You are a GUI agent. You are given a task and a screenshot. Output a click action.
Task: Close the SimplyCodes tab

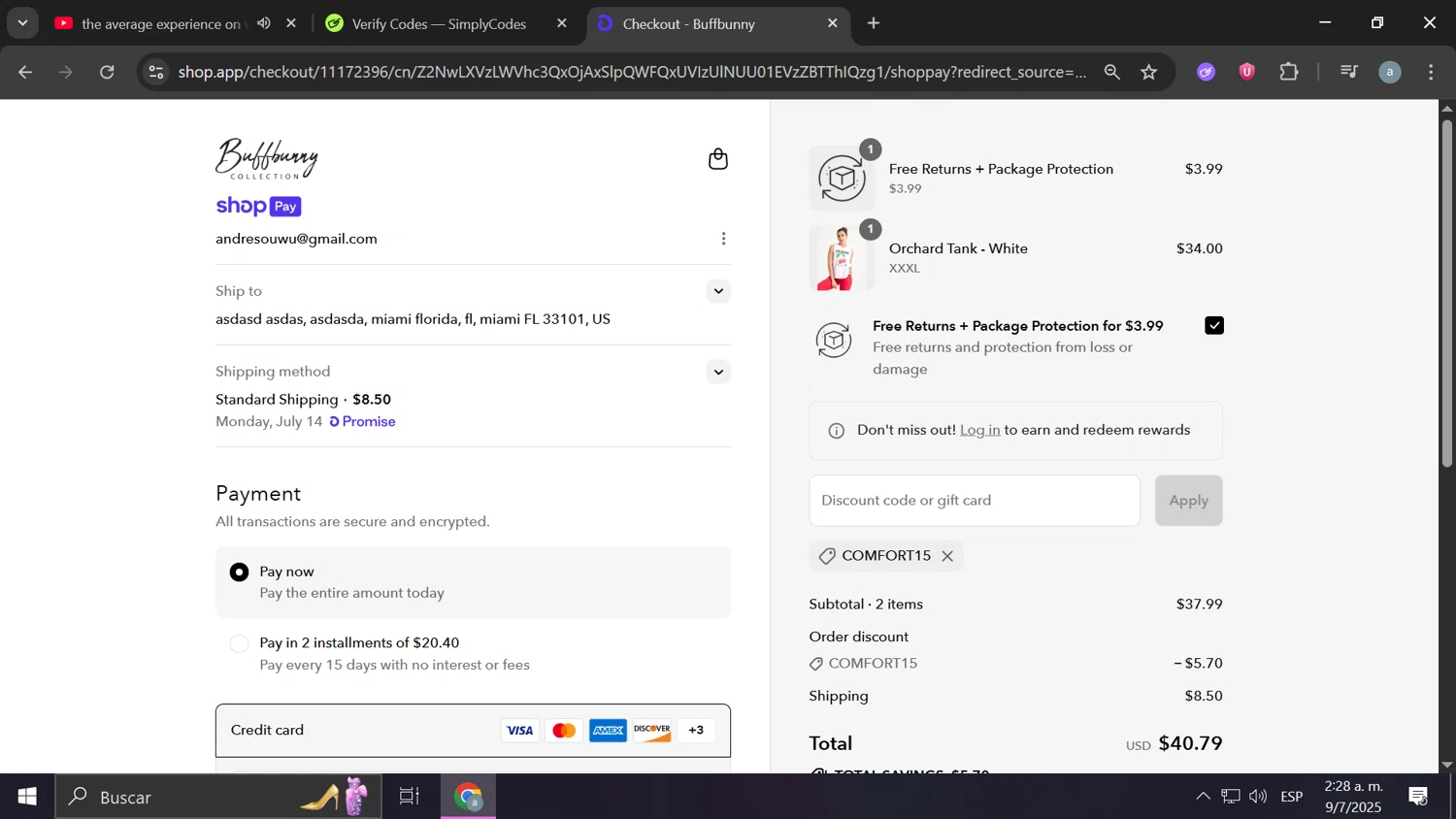[x=562, y=23]
